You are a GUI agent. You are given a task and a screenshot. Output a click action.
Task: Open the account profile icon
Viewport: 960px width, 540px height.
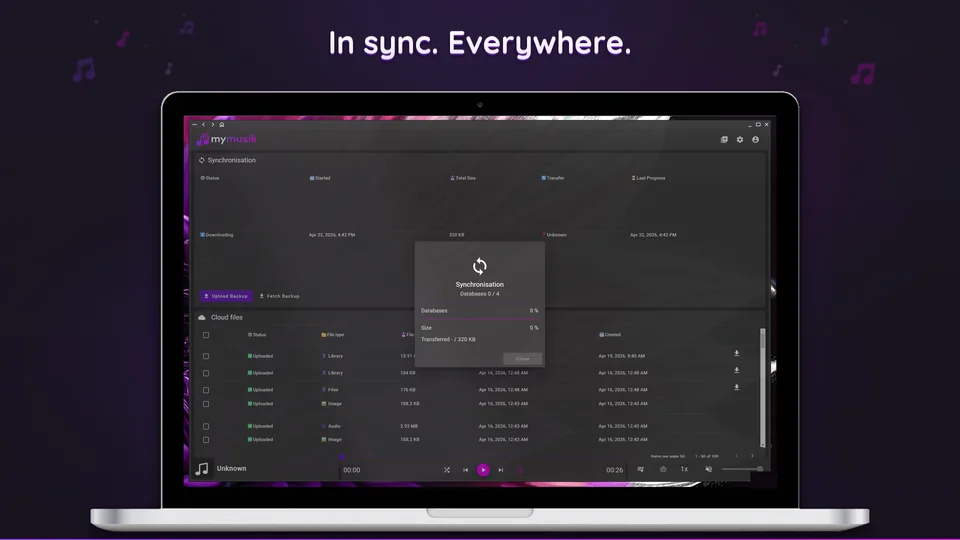(x=756, y=140)
